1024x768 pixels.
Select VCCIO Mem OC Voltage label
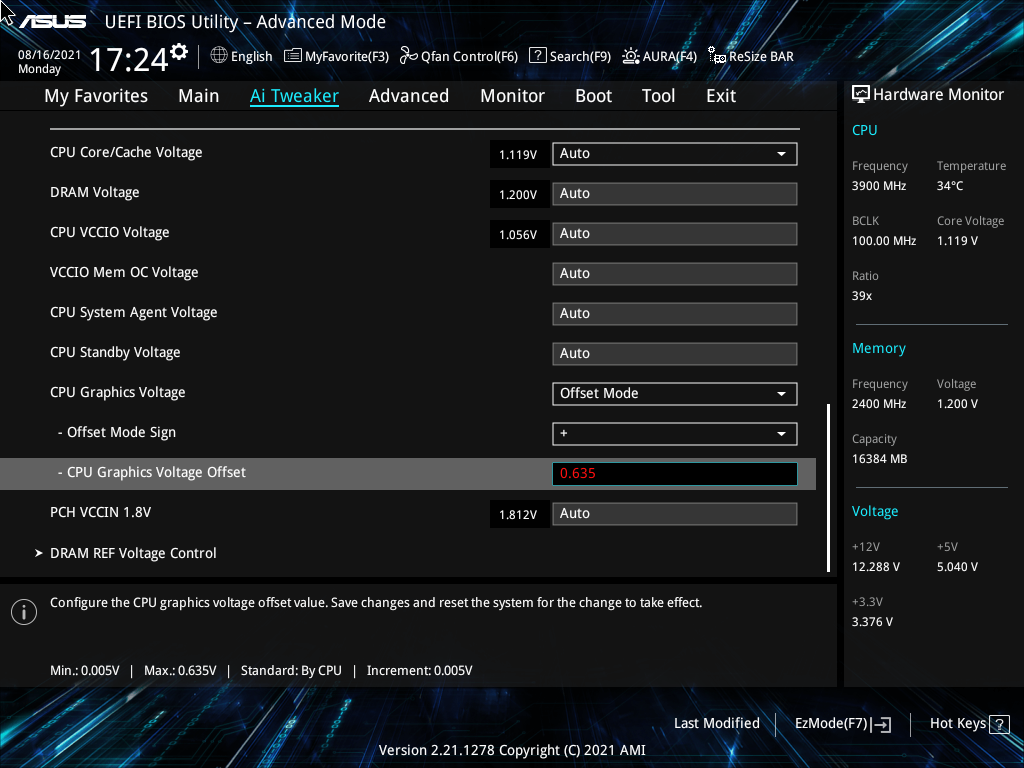(124, 272)
